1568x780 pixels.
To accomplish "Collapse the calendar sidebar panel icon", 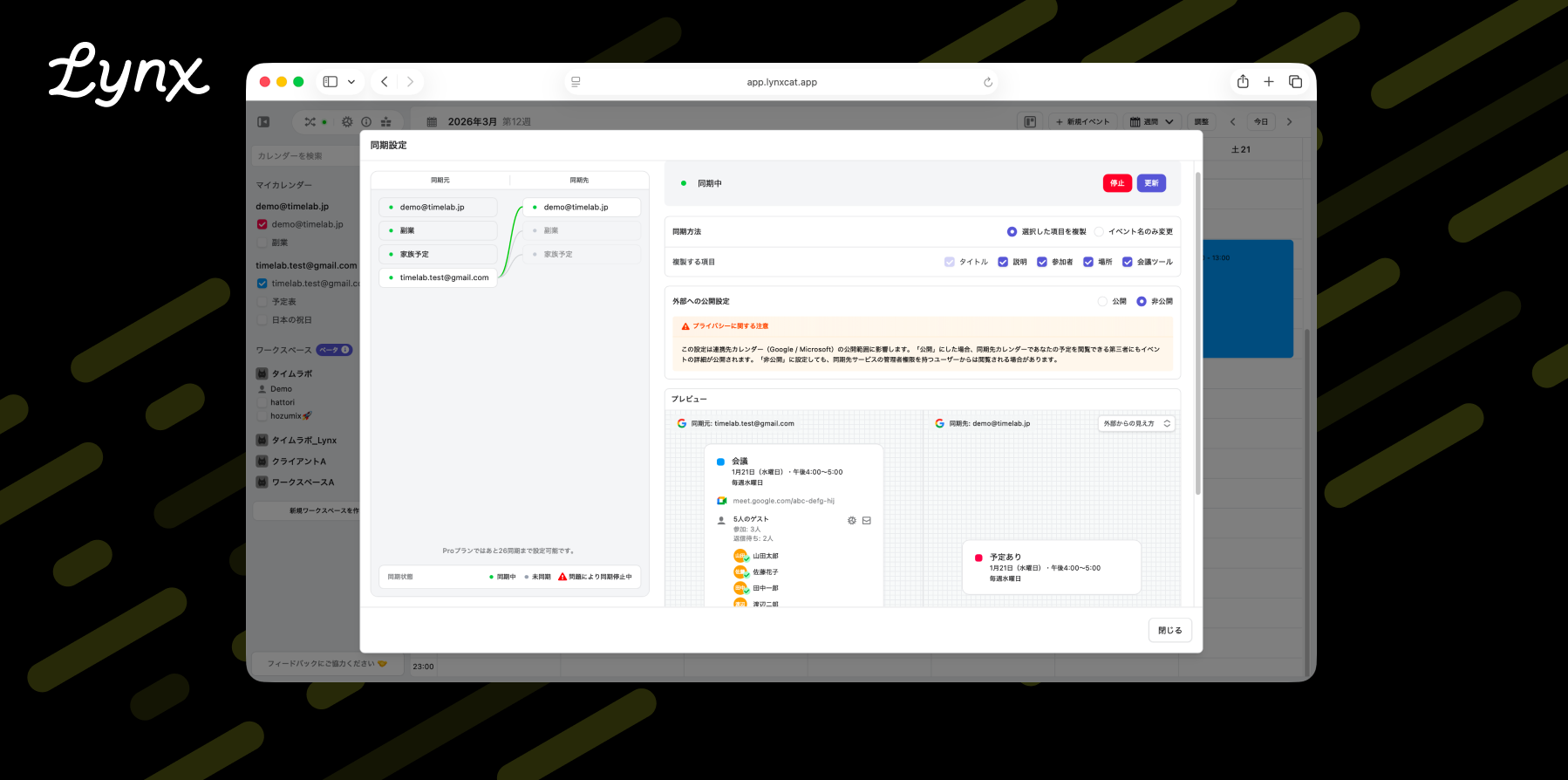I will [263, 122].
